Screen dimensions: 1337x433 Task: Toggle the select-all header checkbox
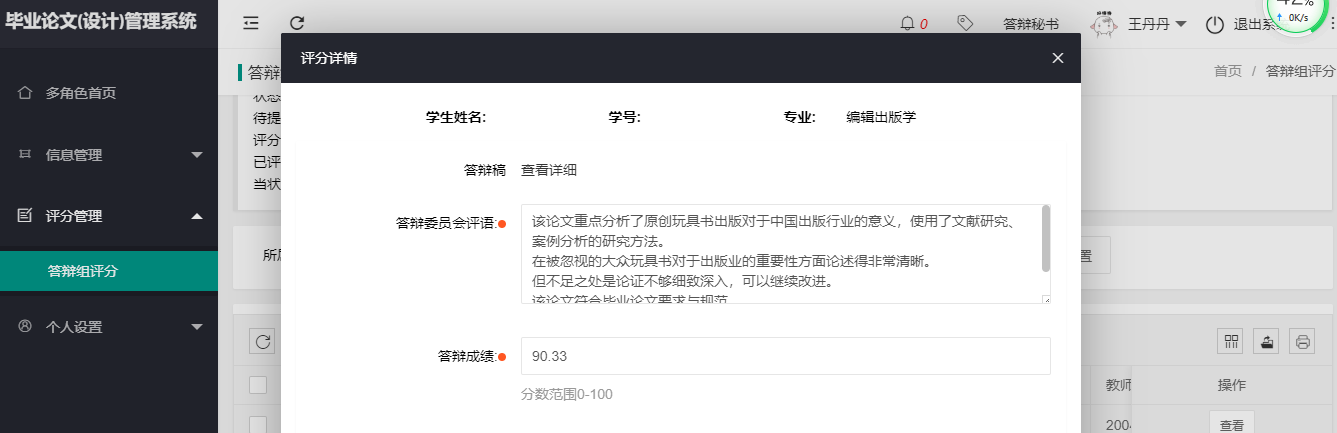pyautogui.click(x=258, y=385)
